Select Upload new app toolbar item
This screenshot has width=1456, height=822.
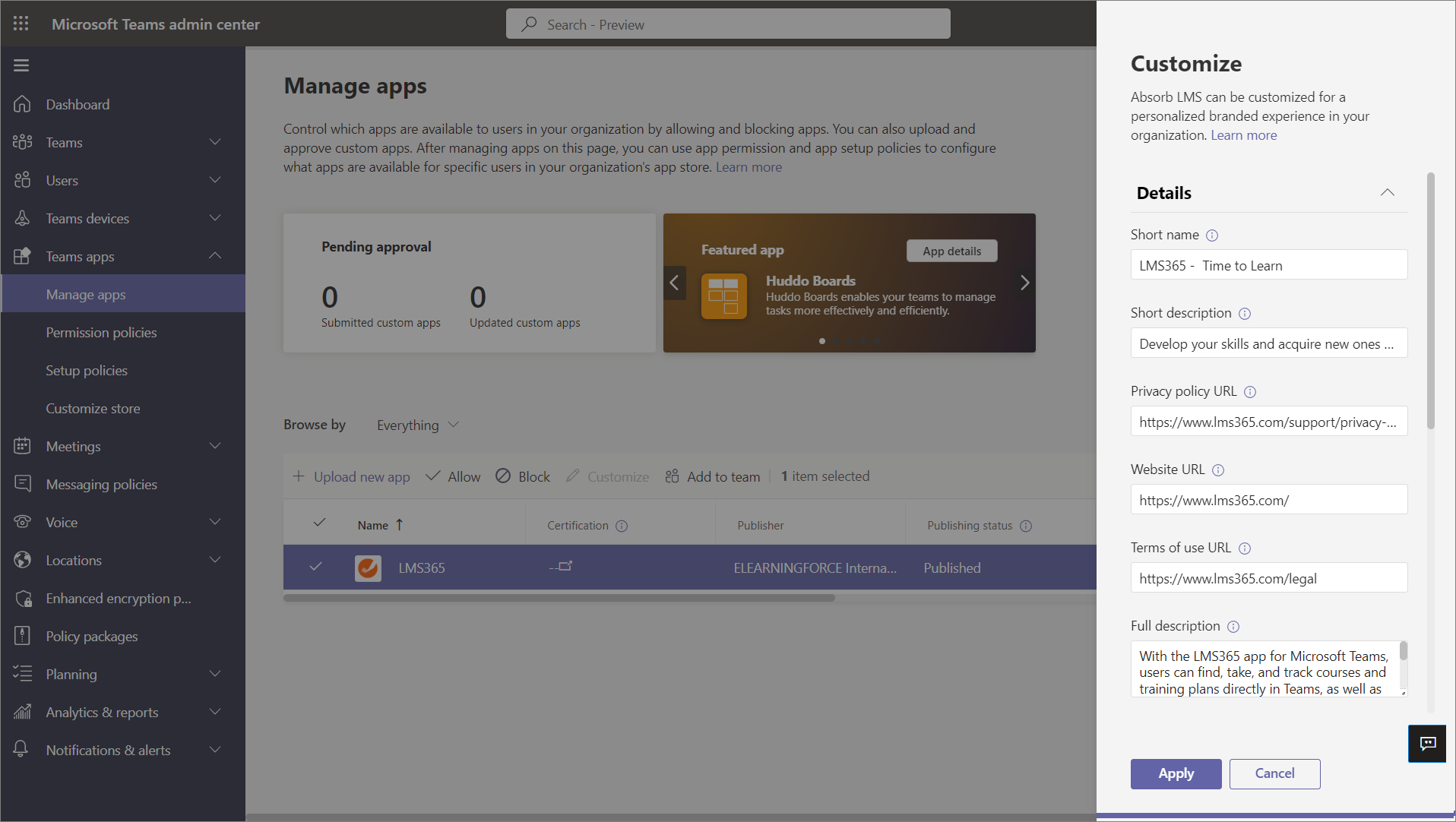(351, 476)
